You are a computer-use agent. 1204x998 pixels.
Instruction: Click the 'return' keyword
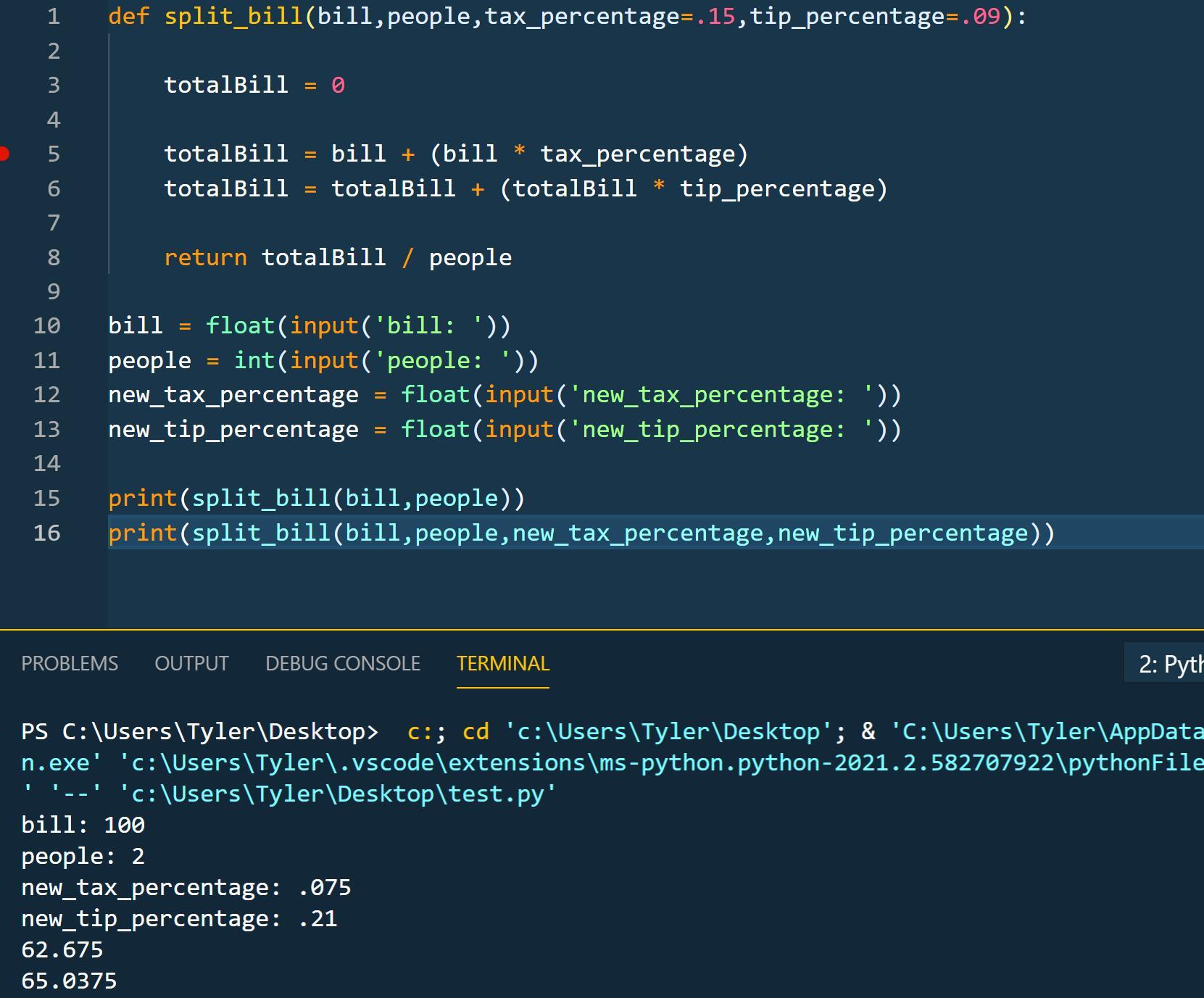(206, 258)
